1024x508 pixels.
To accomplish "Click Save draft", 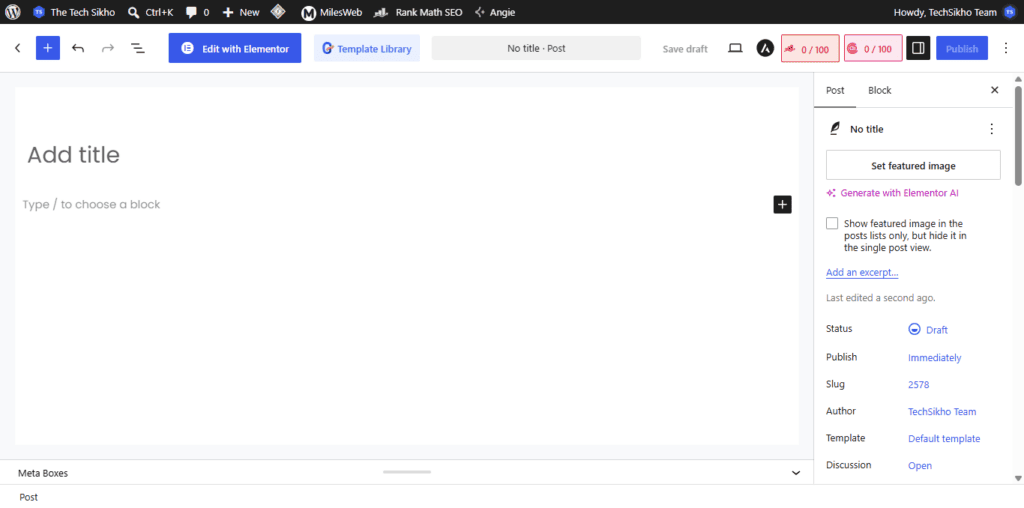I will pyautogui.click(x=685, y=48).
